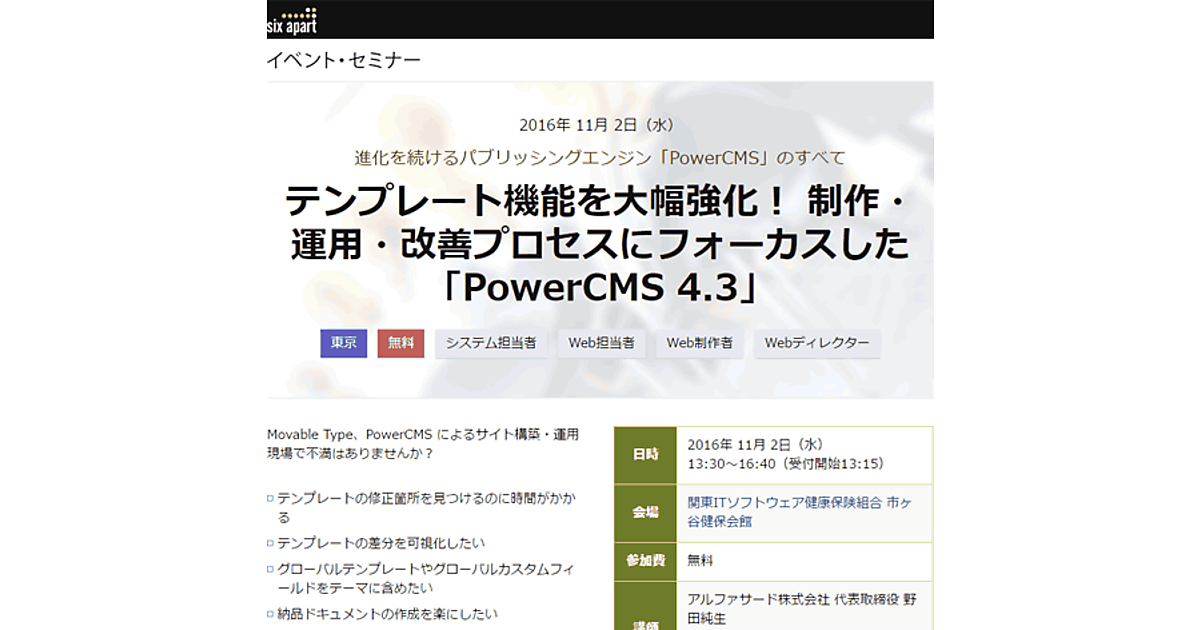The image size is (1200, 630).
Task: Click the speaker text アルファサード株式会社 代表取締役
Action: pyautogui.click(x=801, y=609)
